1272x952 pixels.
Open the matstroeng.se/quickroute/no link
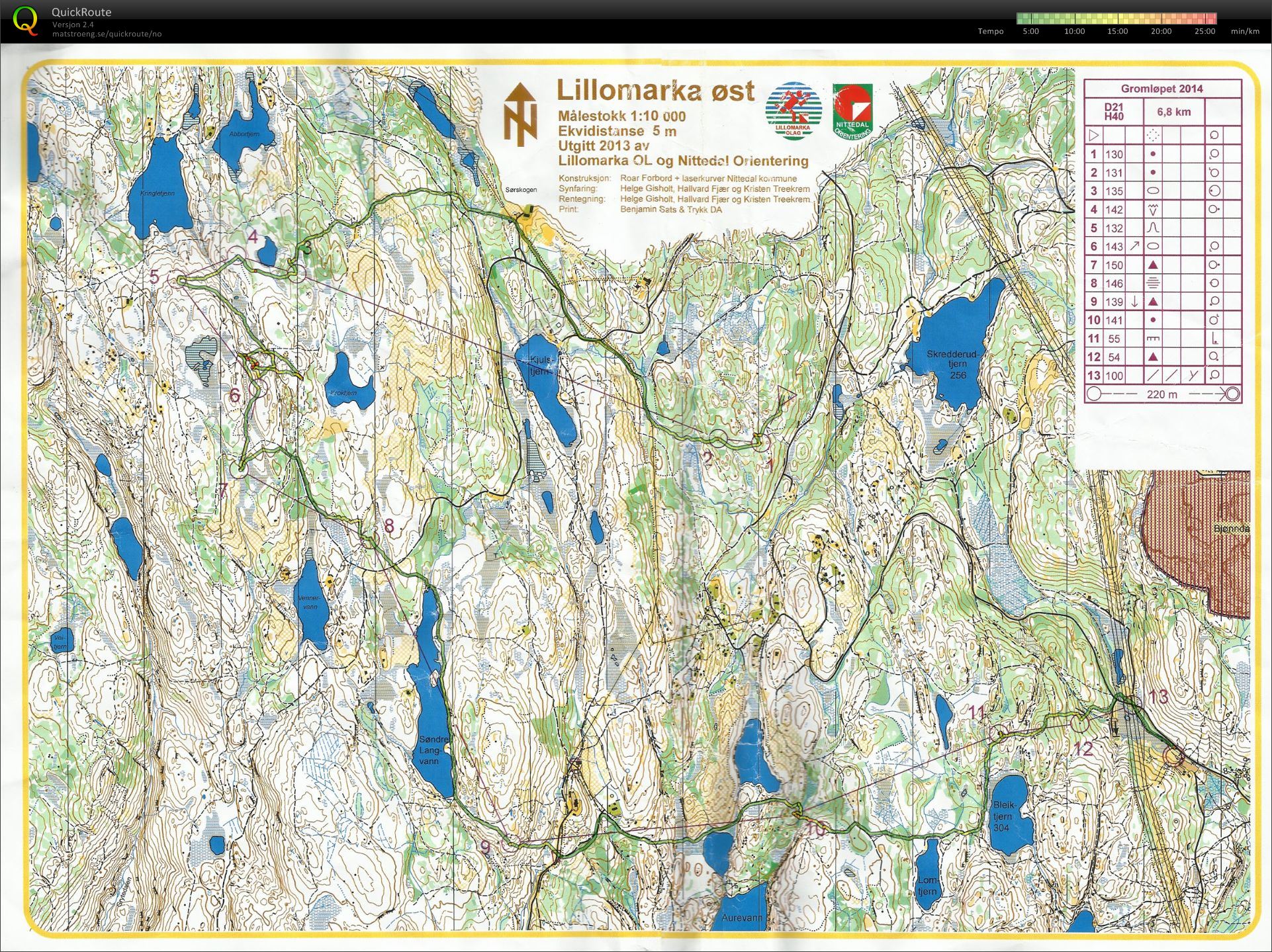107,34
